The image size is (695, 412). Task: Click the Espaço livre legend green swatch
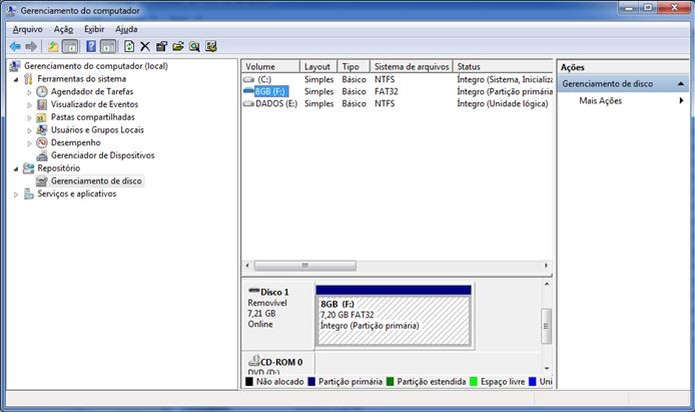(x=473, y=381)
